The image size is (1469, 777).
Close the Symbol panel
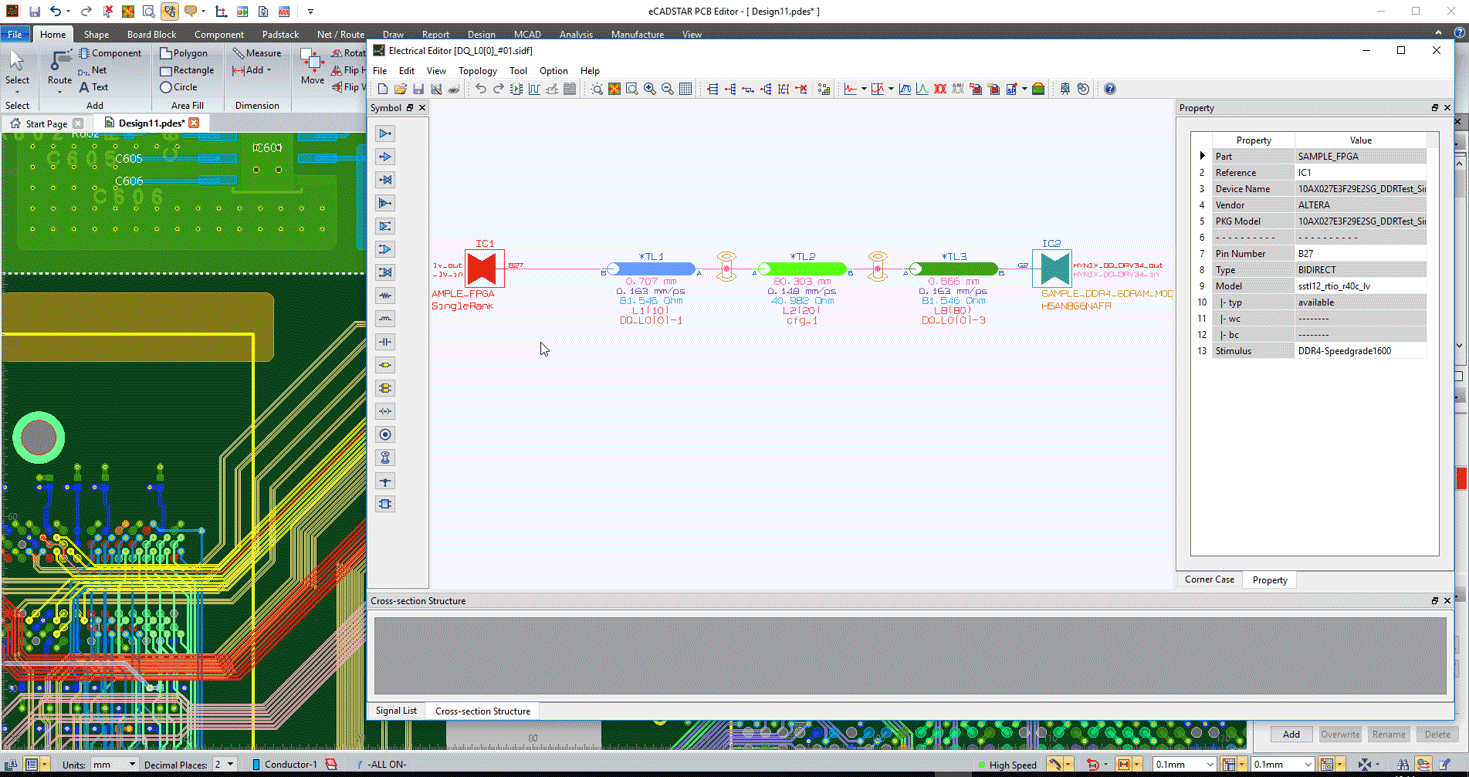pyautogui.click(x=422, y=108)
